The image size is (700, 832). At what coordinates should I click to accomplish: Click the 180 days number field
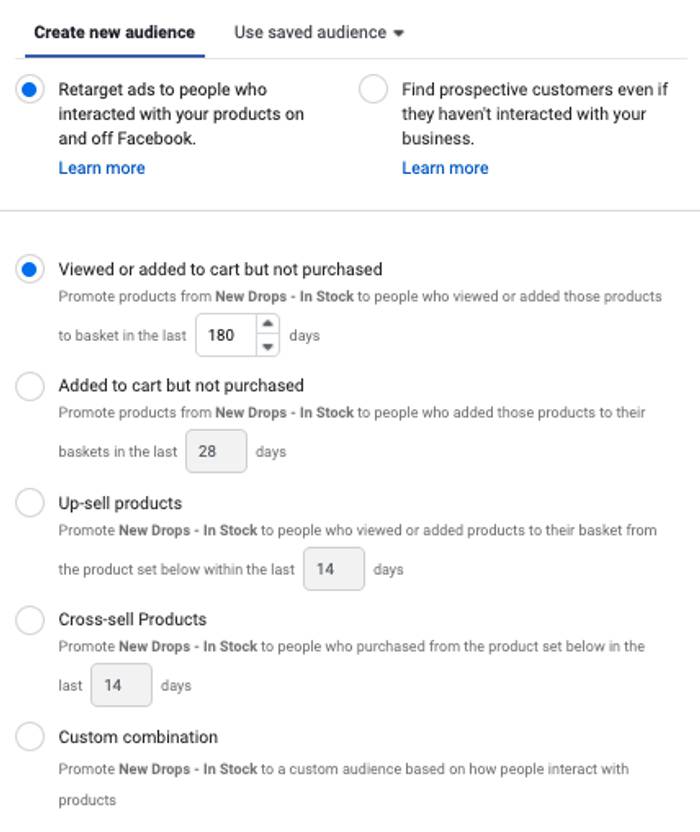click(x=224, y=335)
